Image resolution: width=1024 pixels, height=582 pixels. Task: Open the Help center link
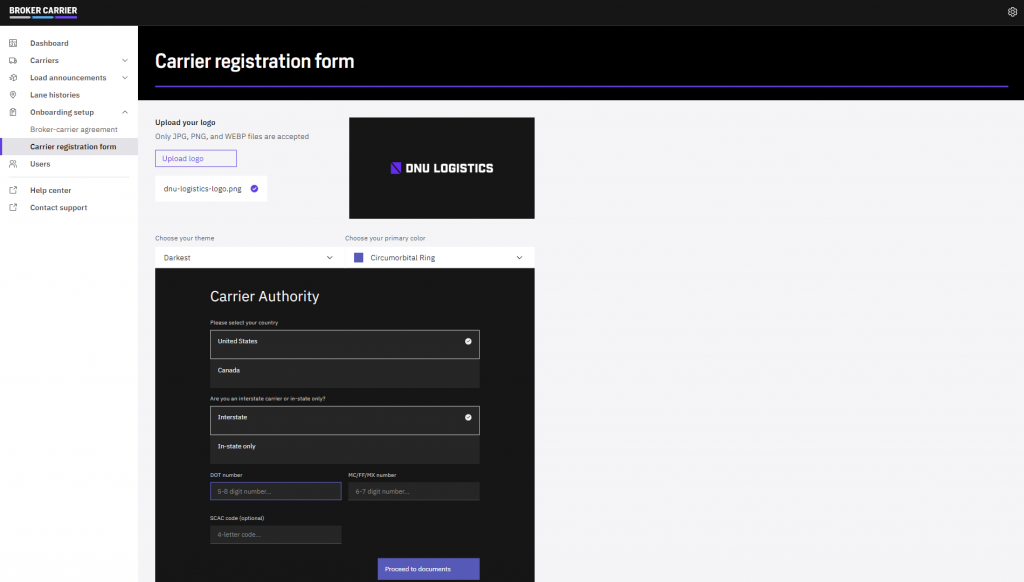click(50, 190)
